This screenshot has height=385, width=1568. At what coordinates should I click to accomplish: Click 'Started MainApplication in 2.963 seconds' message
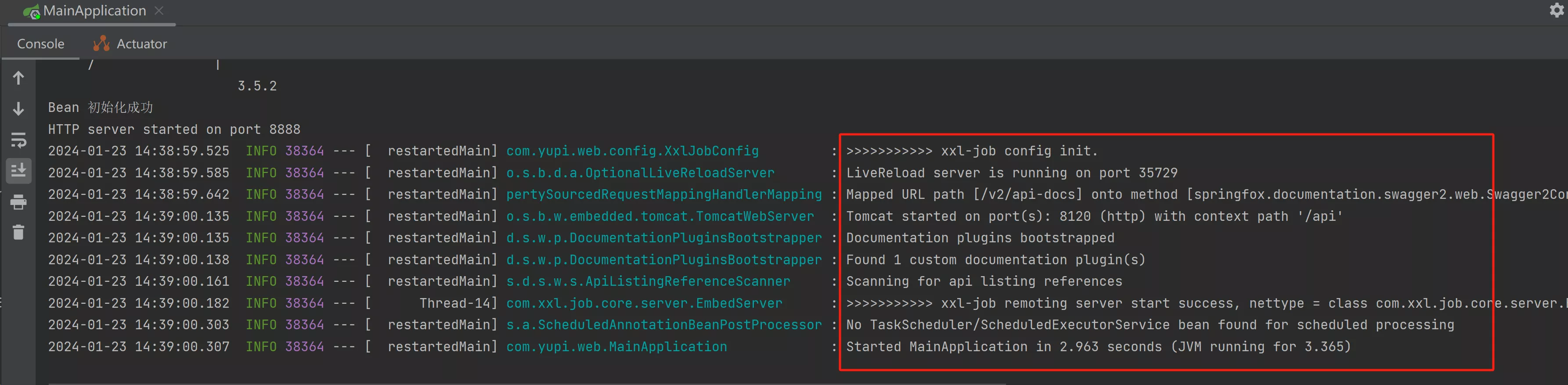click(x=1098, y=347)
